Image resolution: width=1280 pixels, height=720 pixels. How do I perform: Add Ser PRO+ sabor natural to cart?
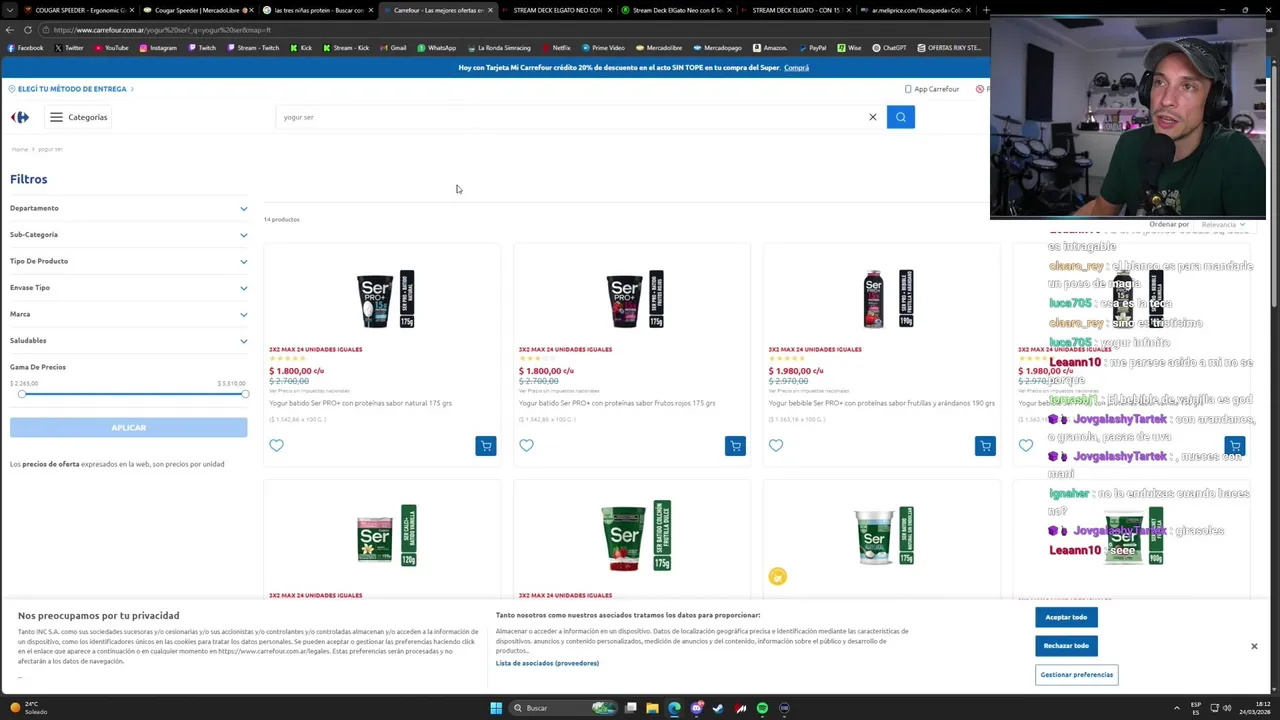pos(485,446)
